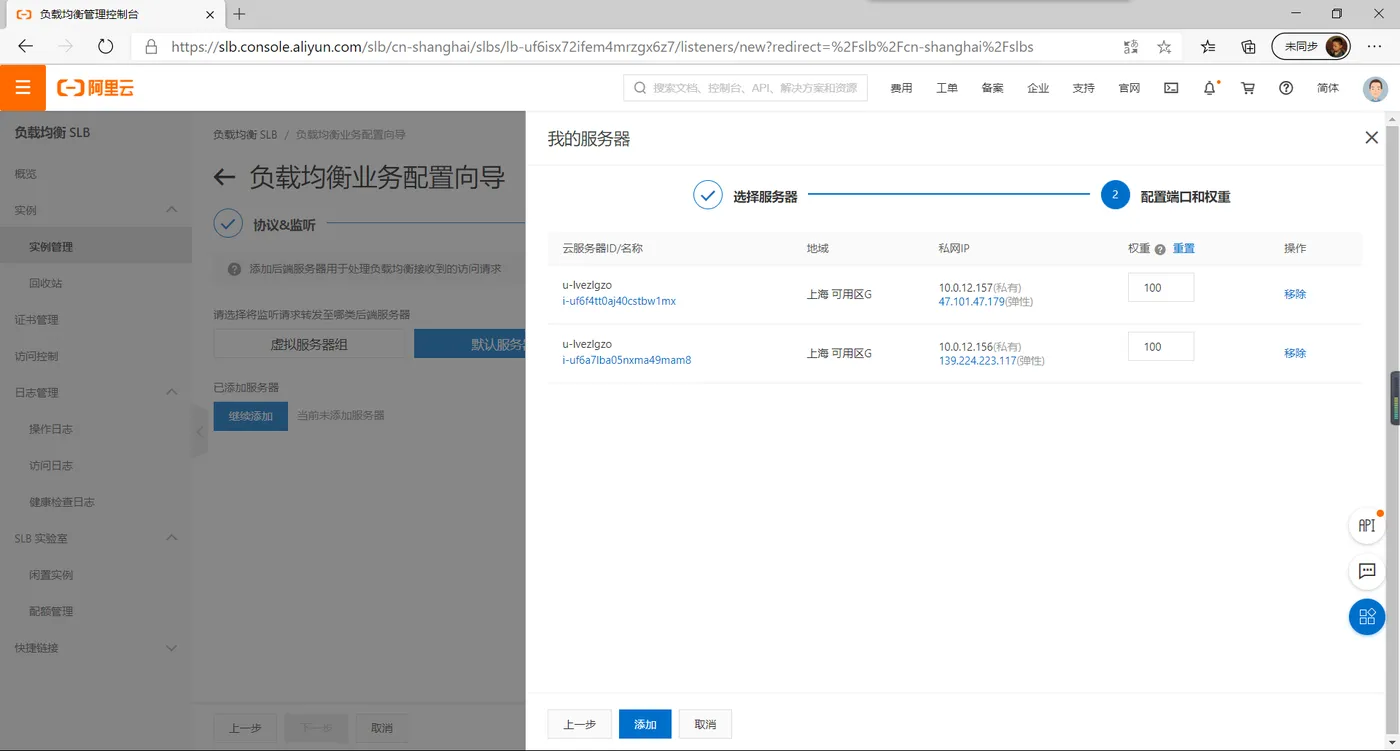Add this page to favorites star
The height and width of the screenshot is (751, 1400).
tap(1164, 46)
